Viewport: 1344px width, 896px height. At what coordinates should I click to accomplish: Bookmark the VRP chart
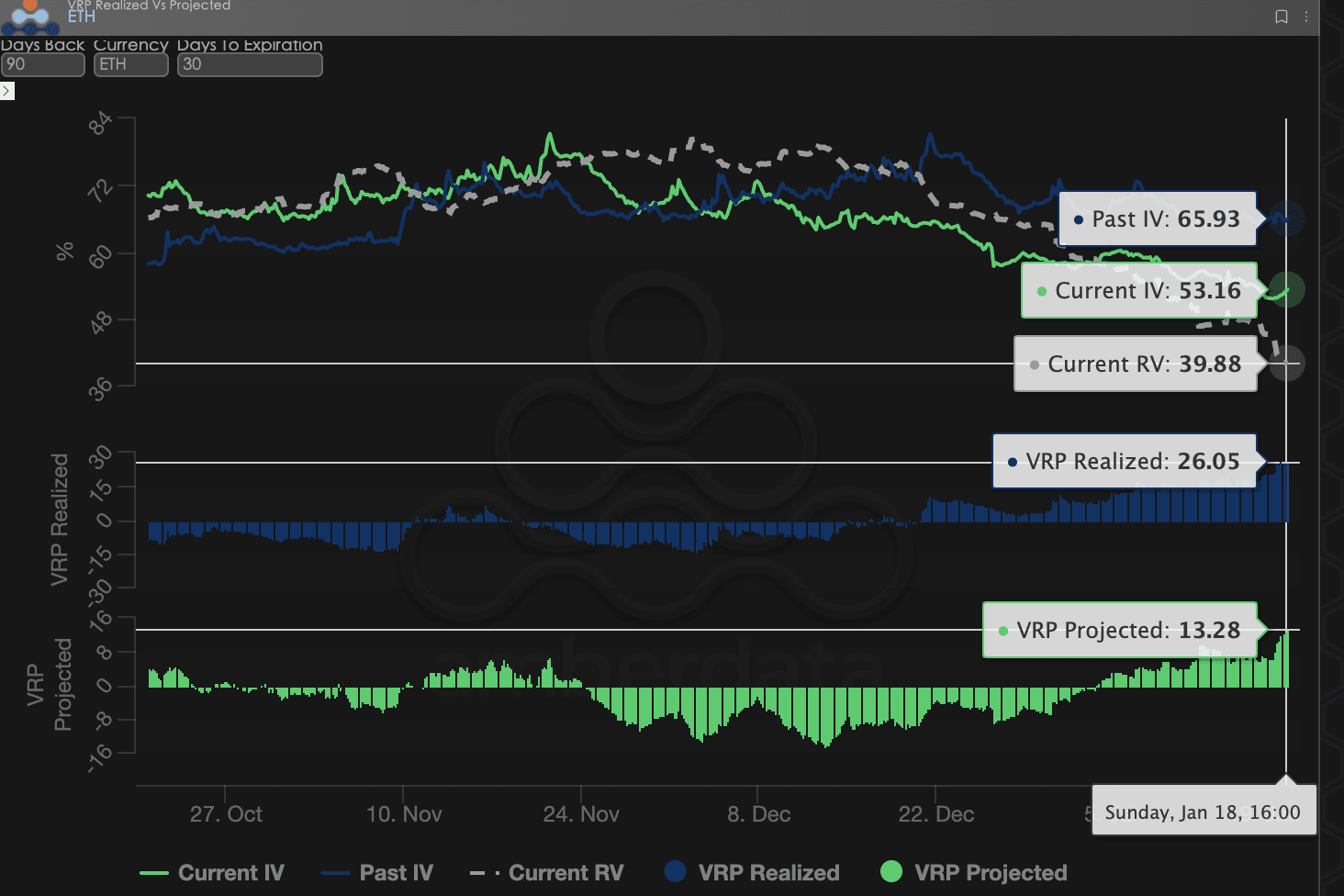pos(1282,17)
